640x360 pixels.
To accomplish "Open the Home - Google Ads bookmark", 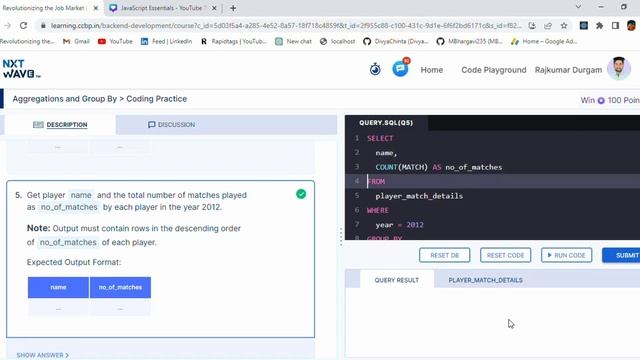I will point(544,41).
